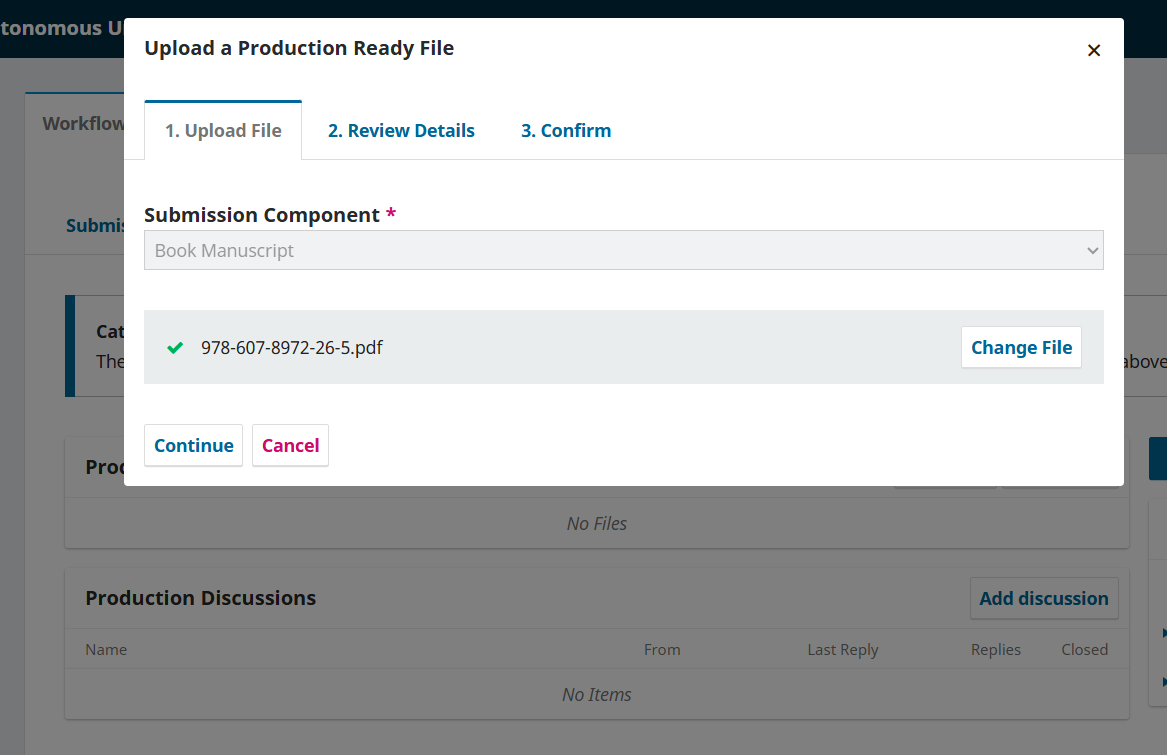Viewport: 1167px width, 755px height.
Task: Click the Name column header
Action: click(106, 649)
